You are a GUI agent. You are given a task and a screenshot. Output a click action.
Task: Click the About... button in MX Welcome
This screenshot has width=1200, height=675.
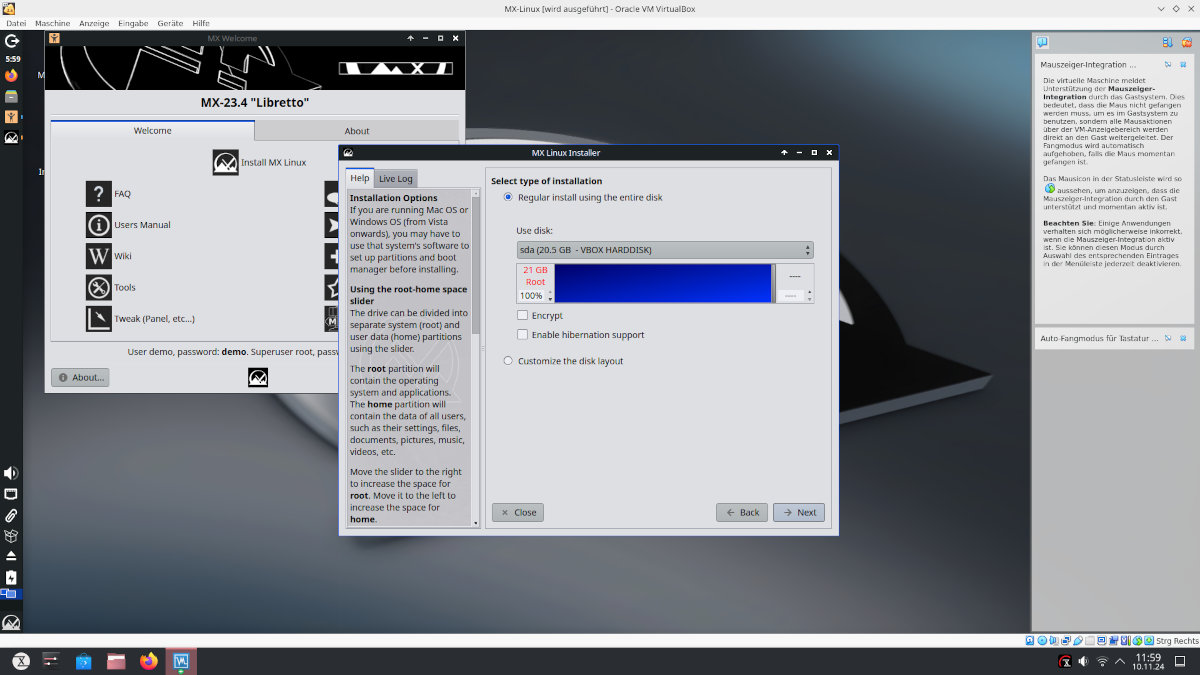pos(80,378)
